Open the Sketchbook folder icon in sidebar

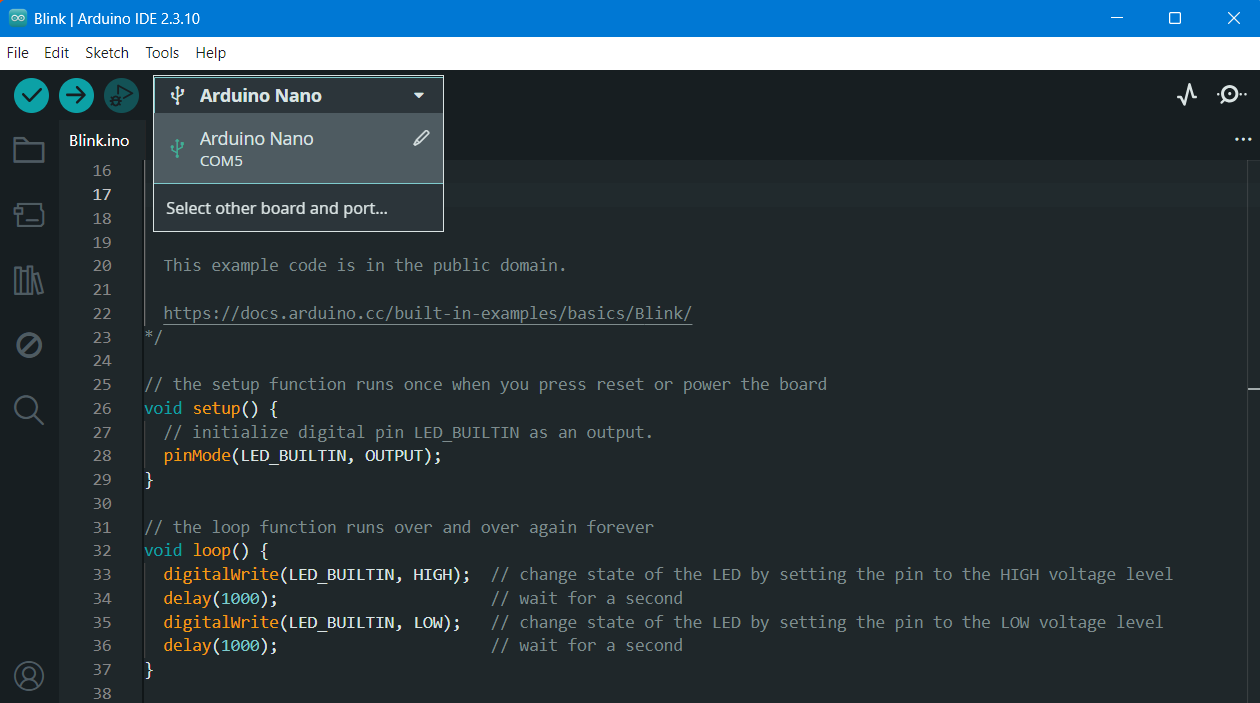(29, 150)
